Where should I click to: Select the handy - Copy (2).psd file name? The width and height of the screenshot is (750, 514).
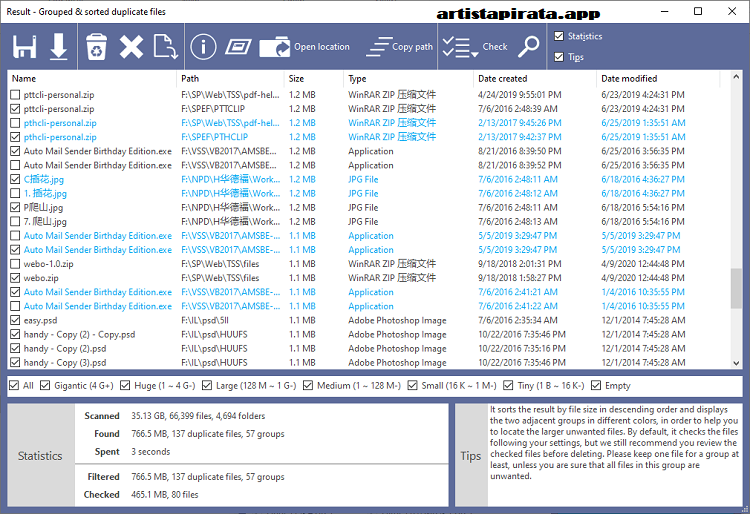[65, 349]
